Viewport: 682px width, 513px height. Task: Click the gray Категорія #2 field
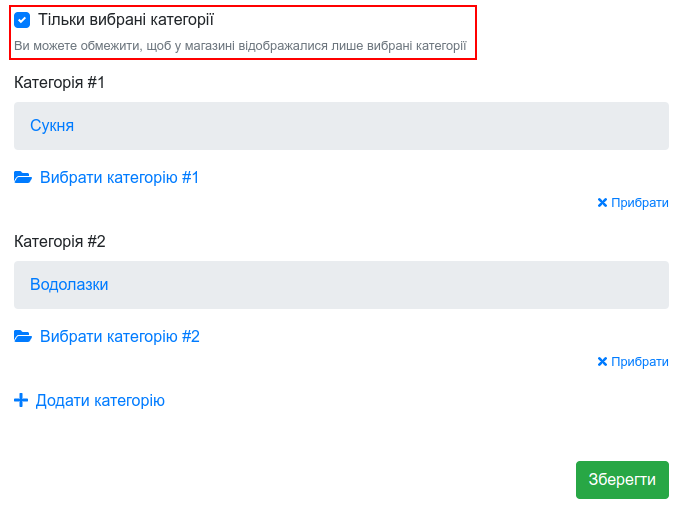coord(341,285)
